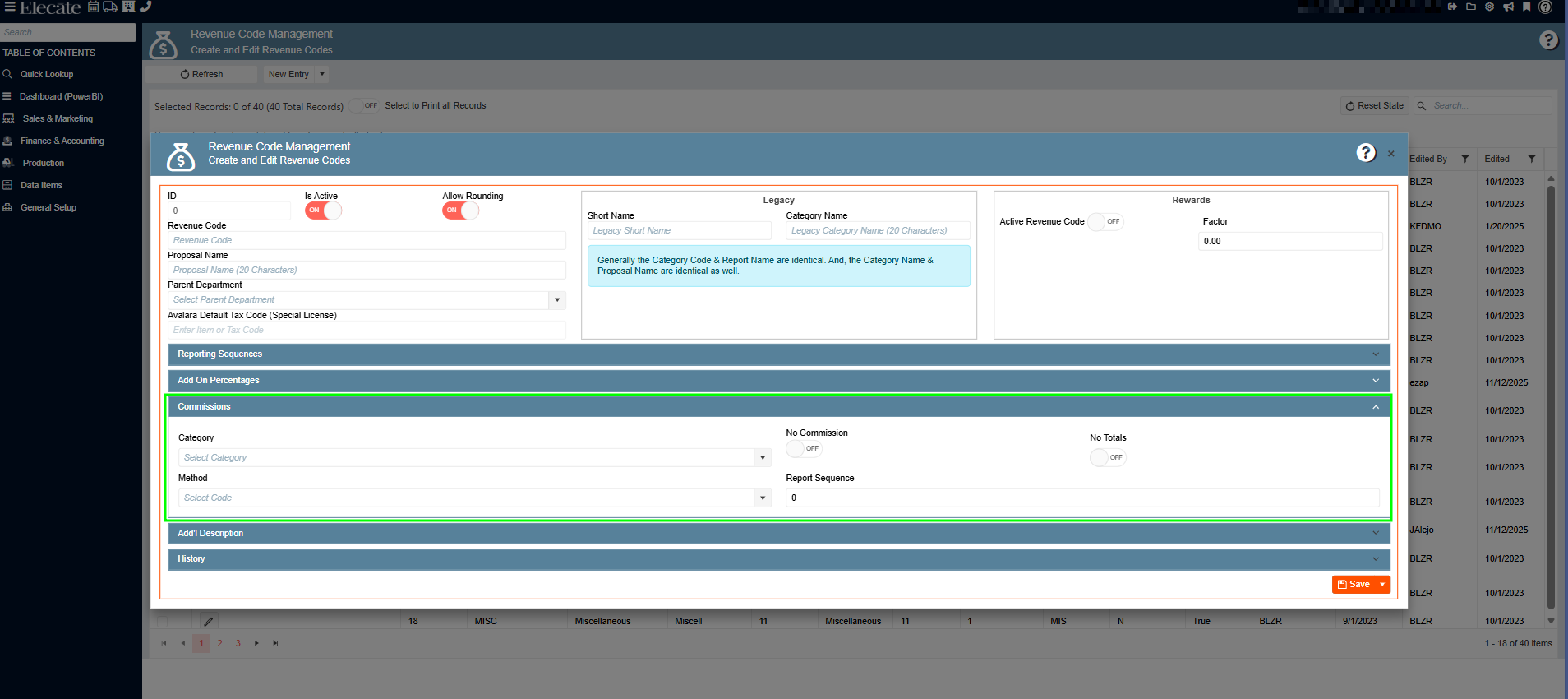Open the megaphone announcements icon
The height and width of the screenshot is (699, 1568).
tap(1509, 7)
